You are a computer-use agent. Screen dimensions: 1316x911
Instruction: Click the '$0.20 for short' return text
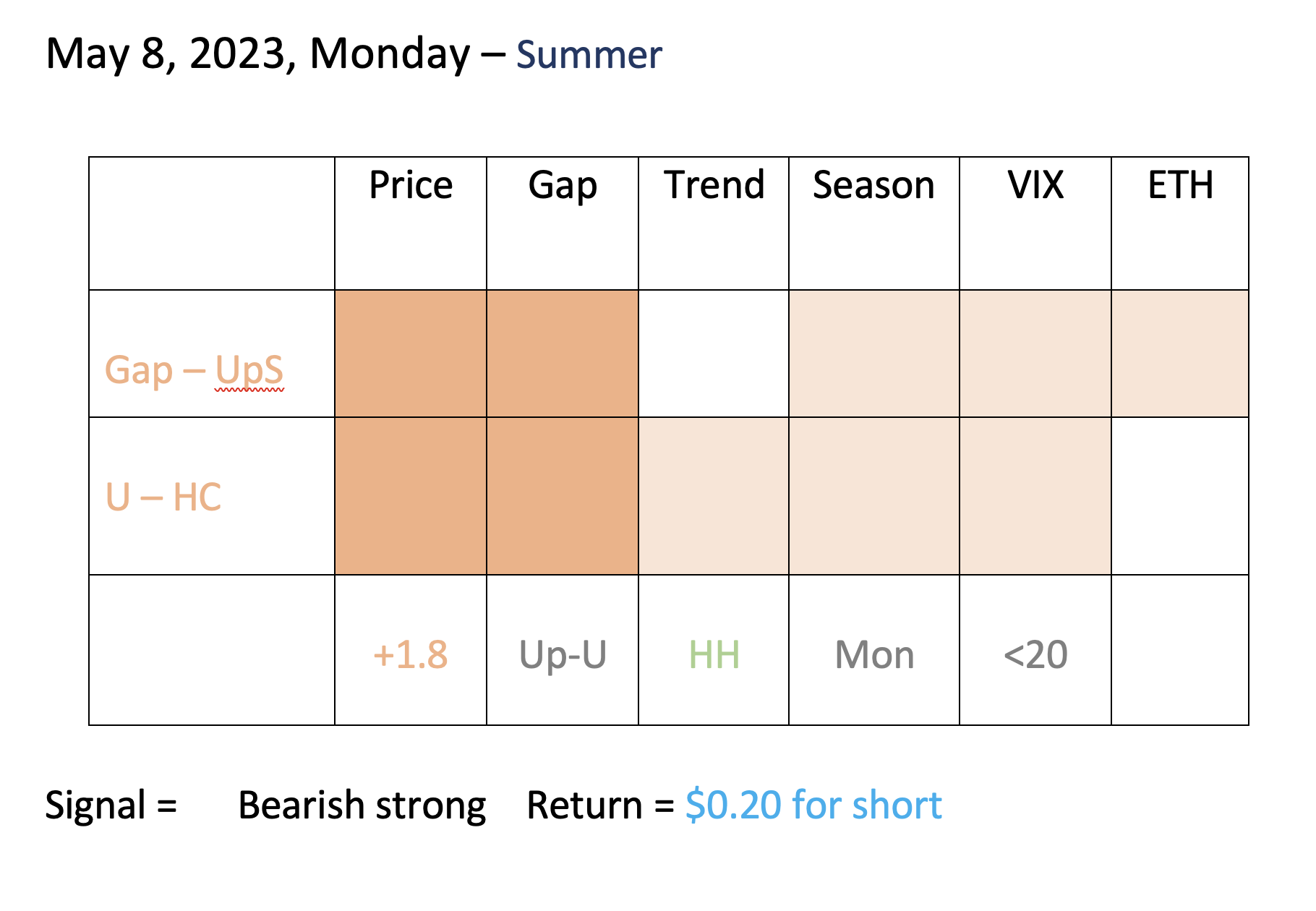813,805
